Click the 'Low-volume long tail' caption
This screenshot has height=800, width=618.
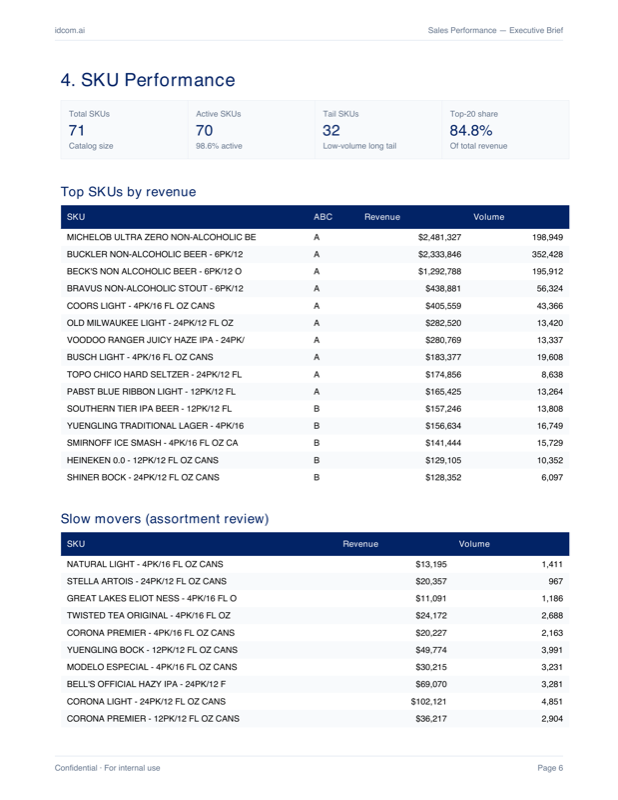(x=359, y=146)
